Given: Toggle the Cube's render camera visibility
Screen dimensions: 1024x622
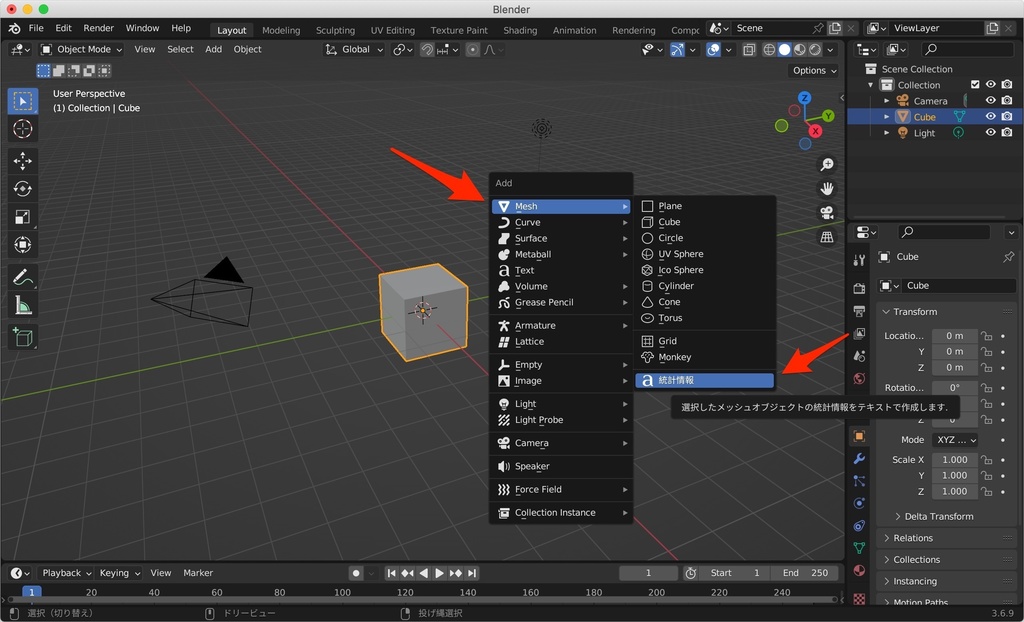Looking at the screenshot, I should click(1007, 116).
